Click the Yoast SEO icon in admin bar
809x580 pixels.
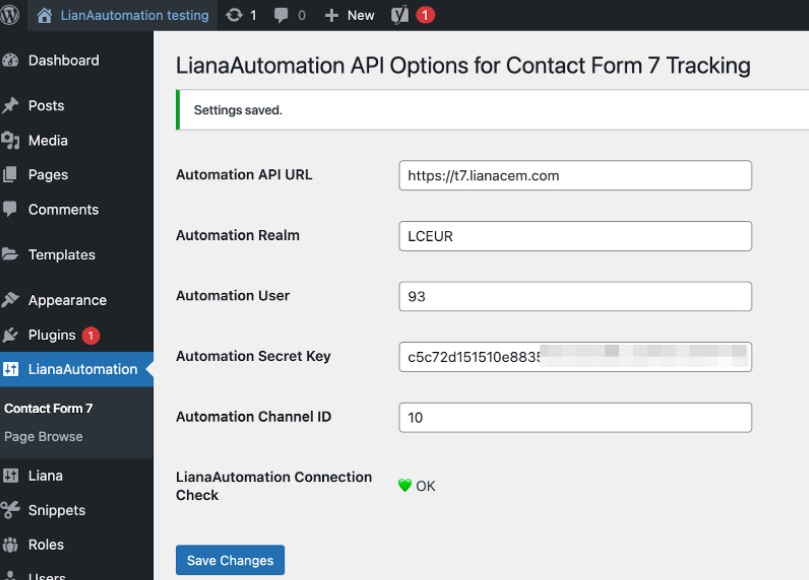coord(399,15)
